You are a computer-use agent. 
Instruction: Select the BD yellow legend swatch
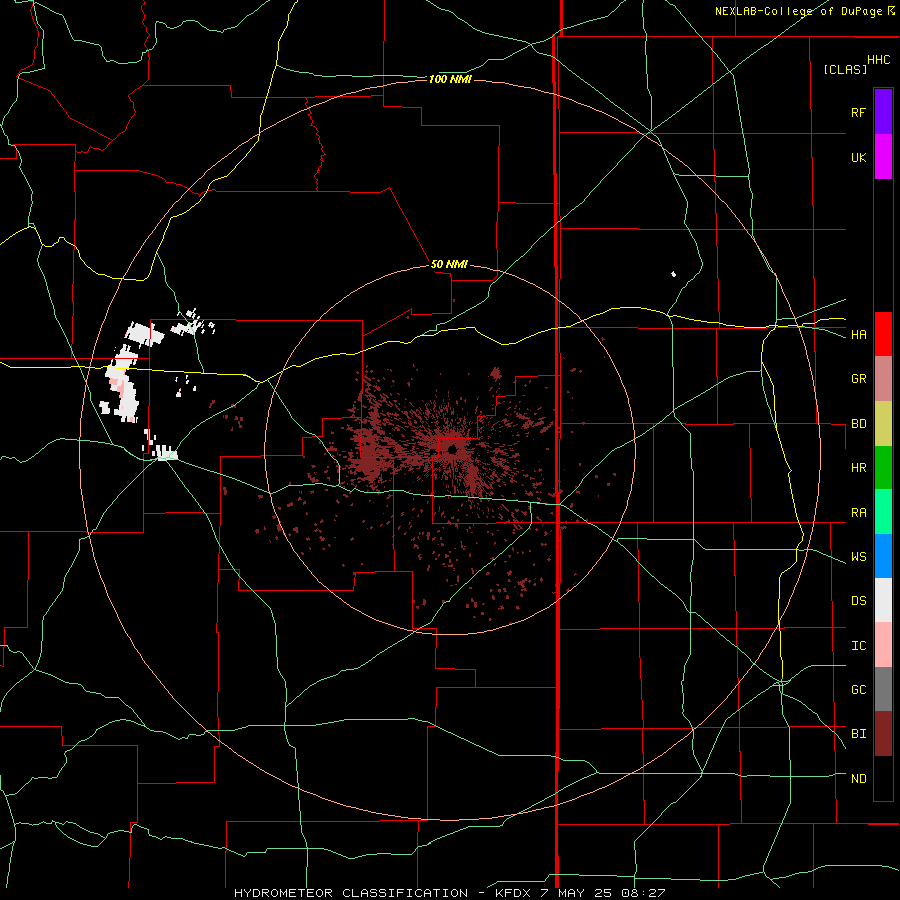[x=883, y=424]
